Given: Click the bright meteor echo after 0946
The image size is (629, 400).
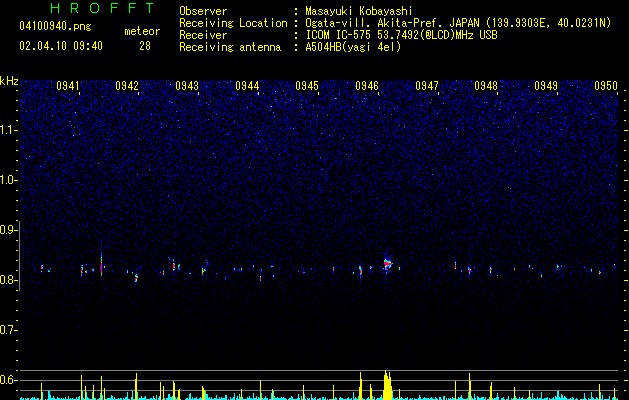Looking at the screenshot, I should (387, 264).
